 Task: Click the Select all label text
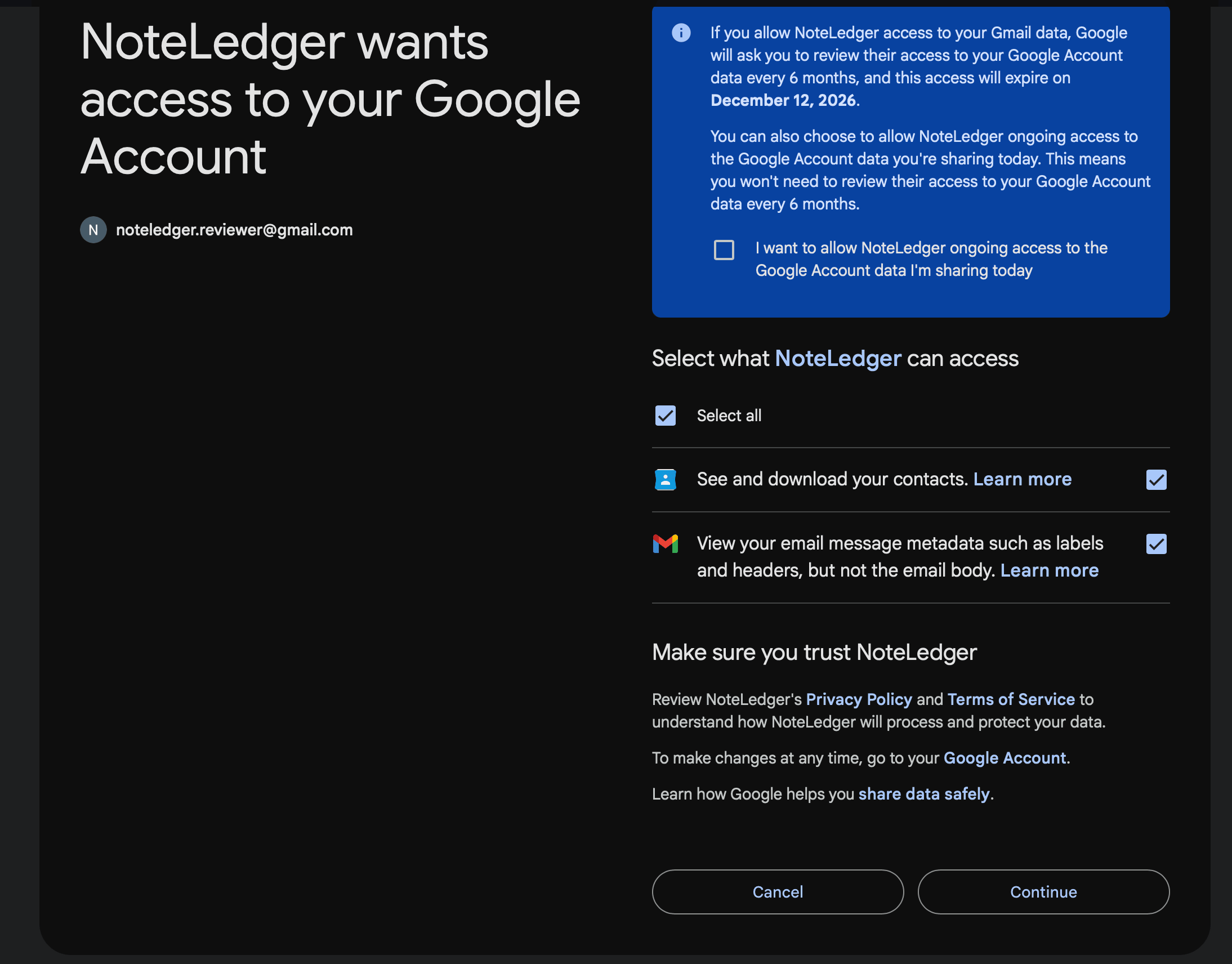tap(729, 416)
